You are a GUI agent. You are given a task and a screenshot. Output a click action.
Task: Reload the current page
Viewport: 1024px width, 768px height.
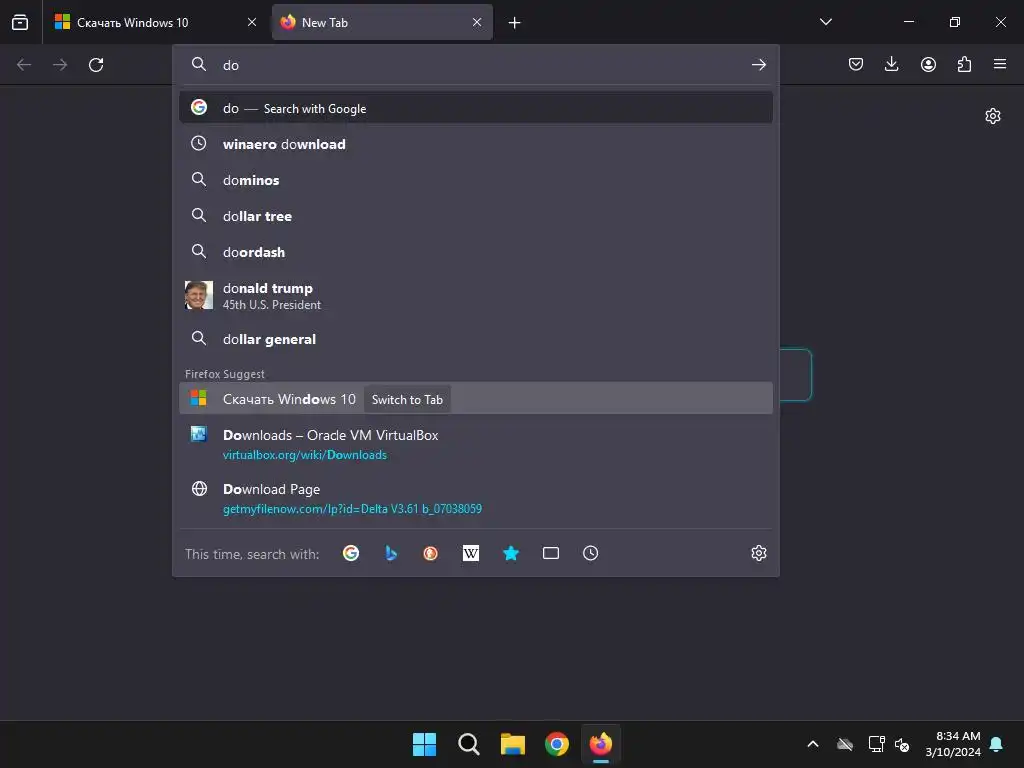click(x=96, y=65)
